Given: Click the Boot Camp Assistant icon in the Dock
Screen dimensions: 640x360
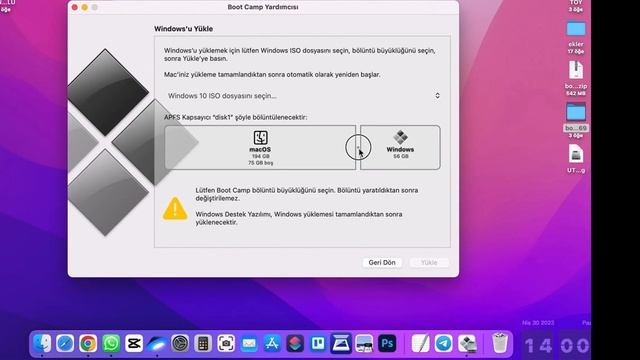Looking at the screenshot, I should [467, 343].
